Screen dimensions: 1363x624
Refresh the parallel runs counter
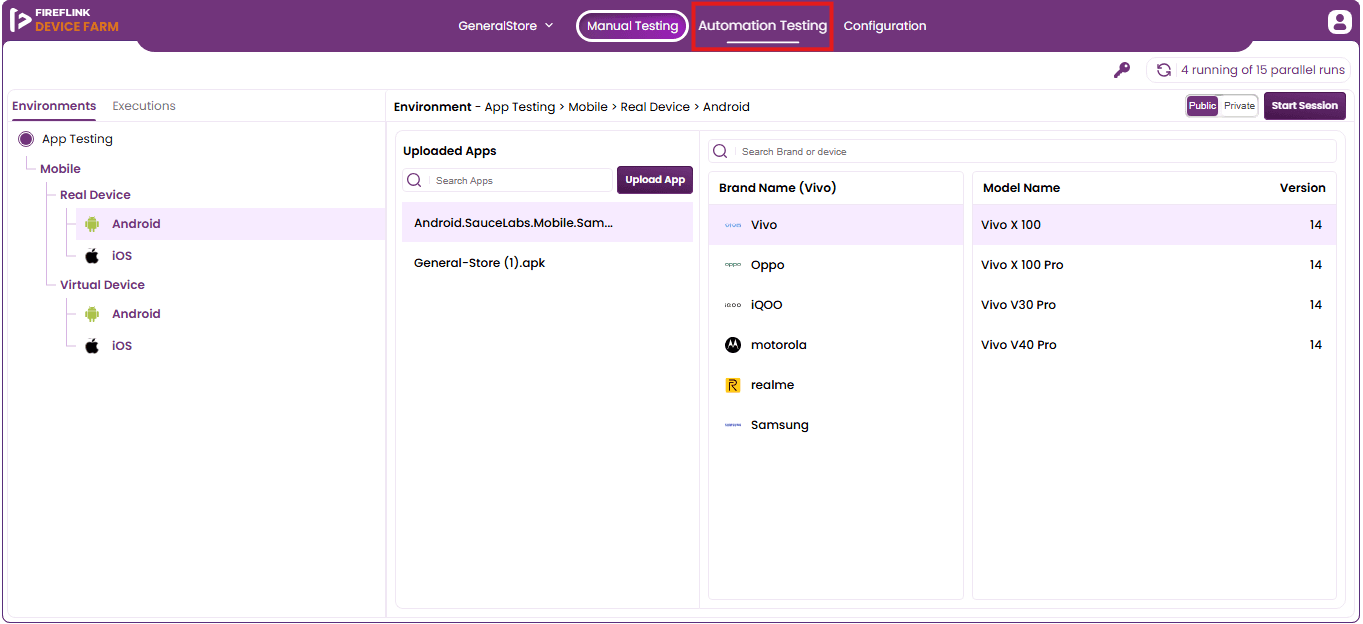(x=1164, y=70)
